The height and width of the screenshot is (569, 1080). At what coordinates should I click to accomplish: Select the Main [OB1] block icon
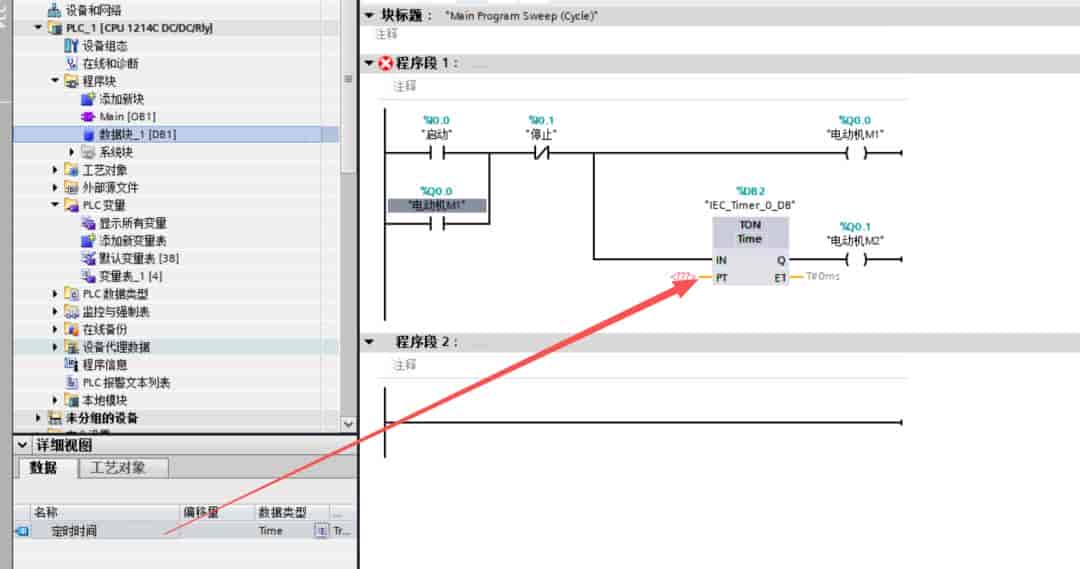(87, 116)
